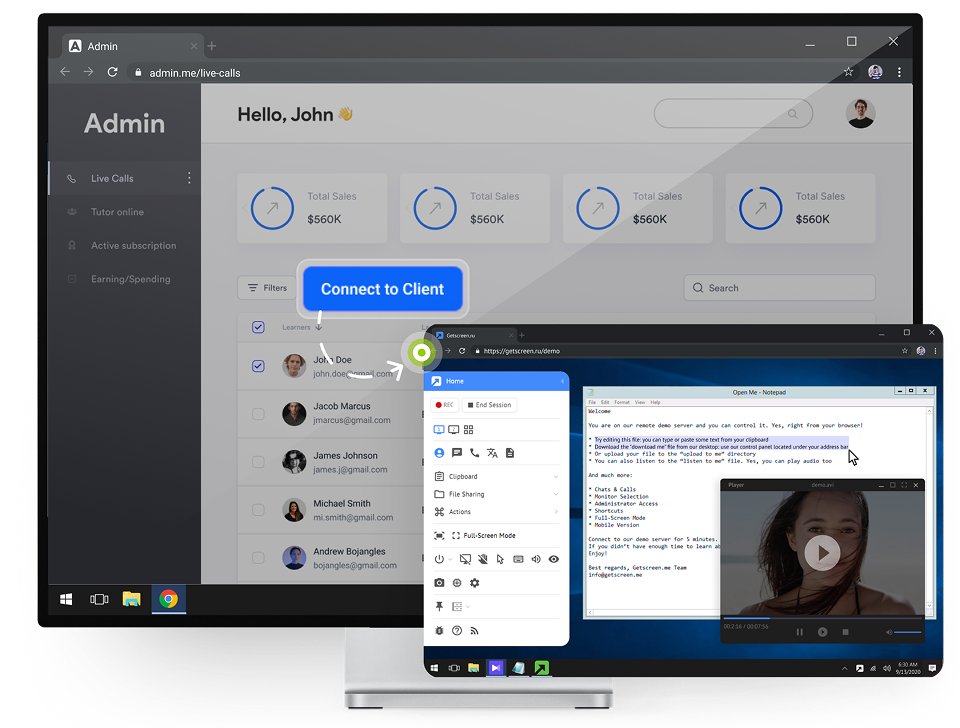Start a call with the phone icon
960x728 pixels.
click(x=474, y=452)
